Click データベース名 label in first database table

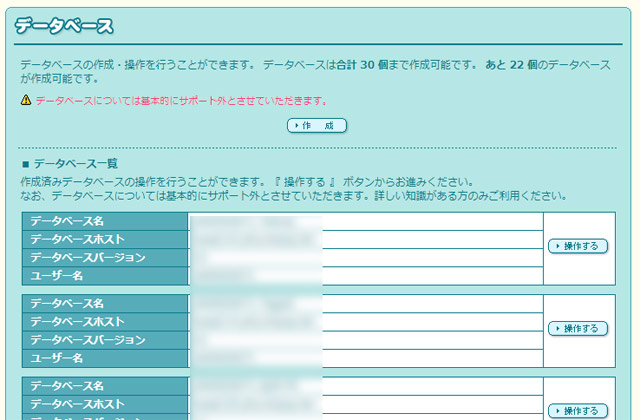point(67,221)
